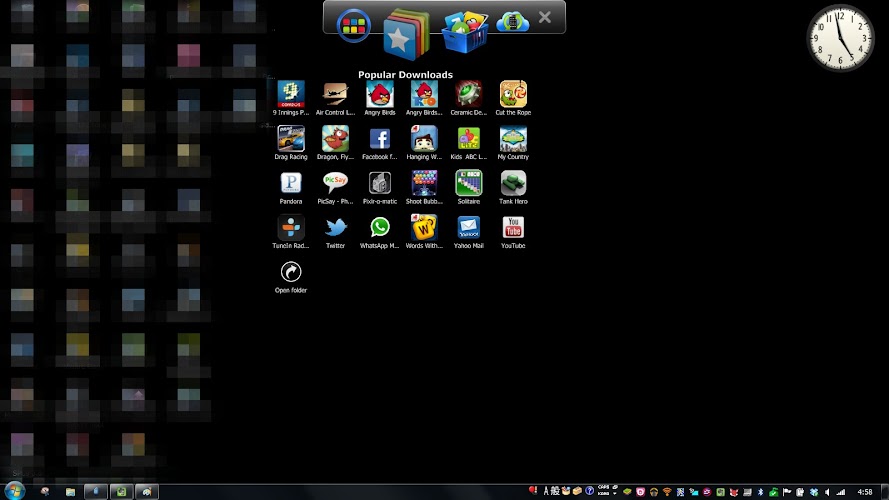
Task: Open Yahoo Mail app
Action: 468,231
